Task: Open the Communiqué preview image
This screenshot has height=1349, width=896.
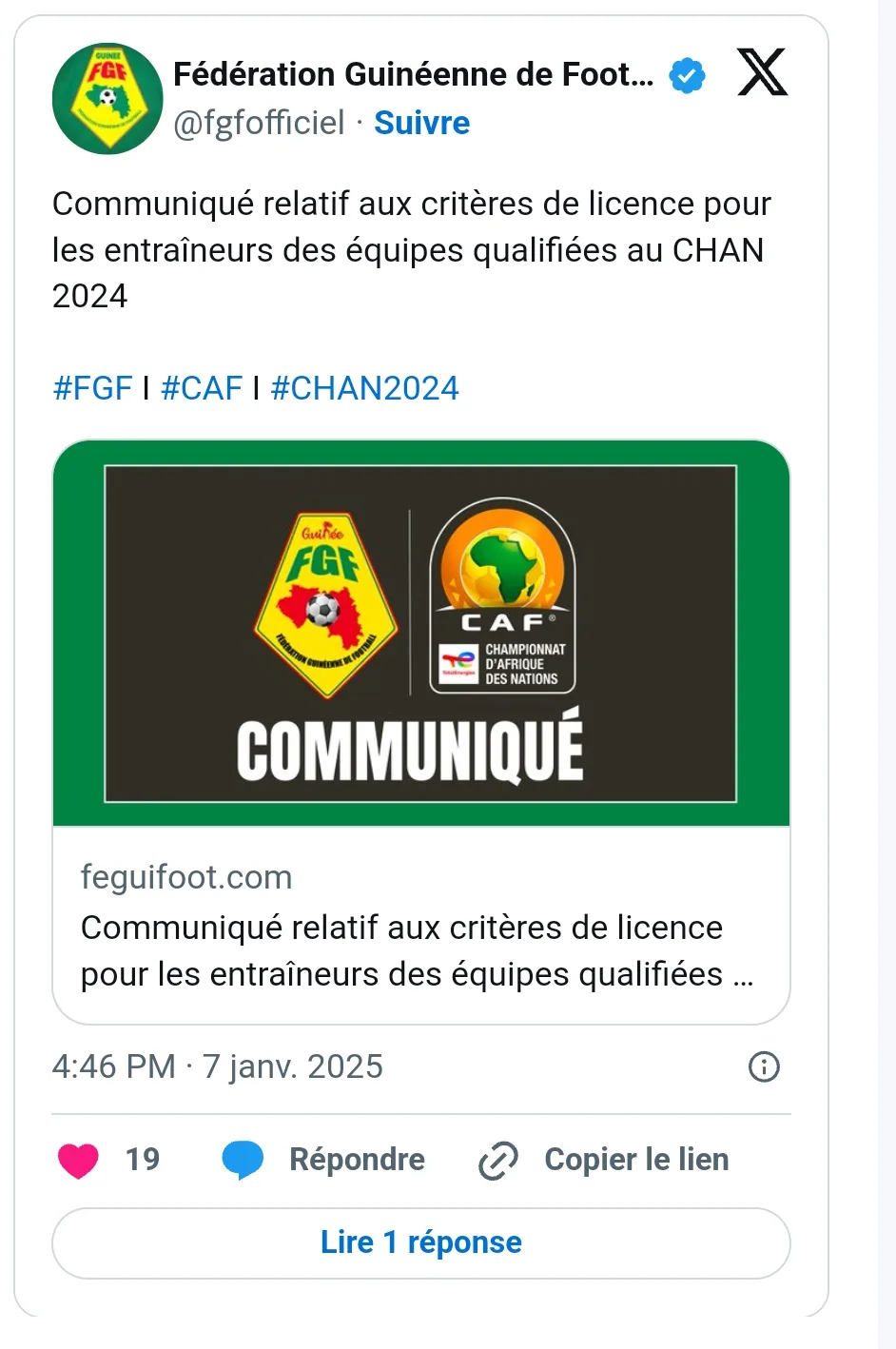Action: 421,633
